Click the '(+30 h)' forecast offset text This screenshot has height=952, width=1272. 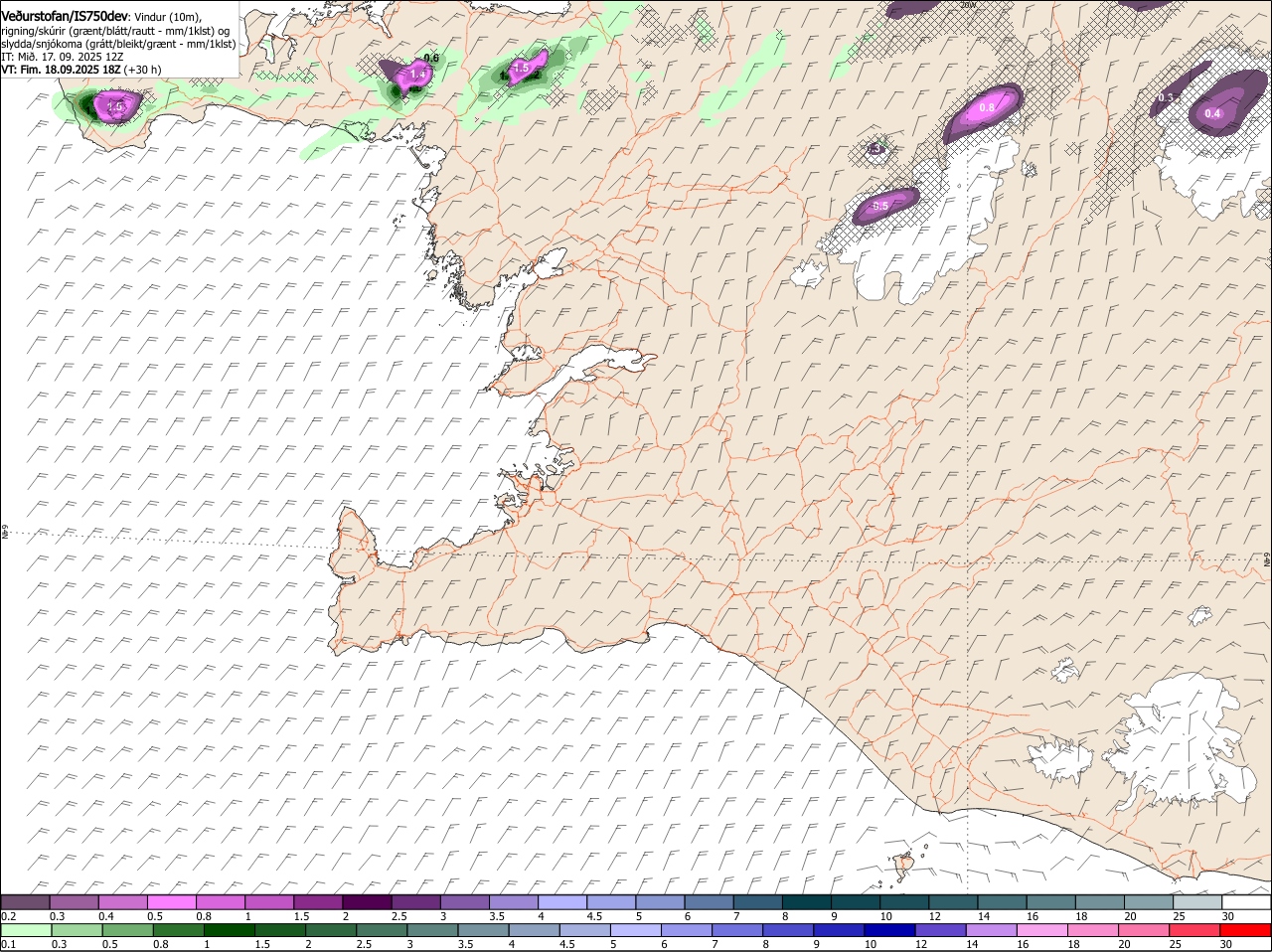click(143, 70)
